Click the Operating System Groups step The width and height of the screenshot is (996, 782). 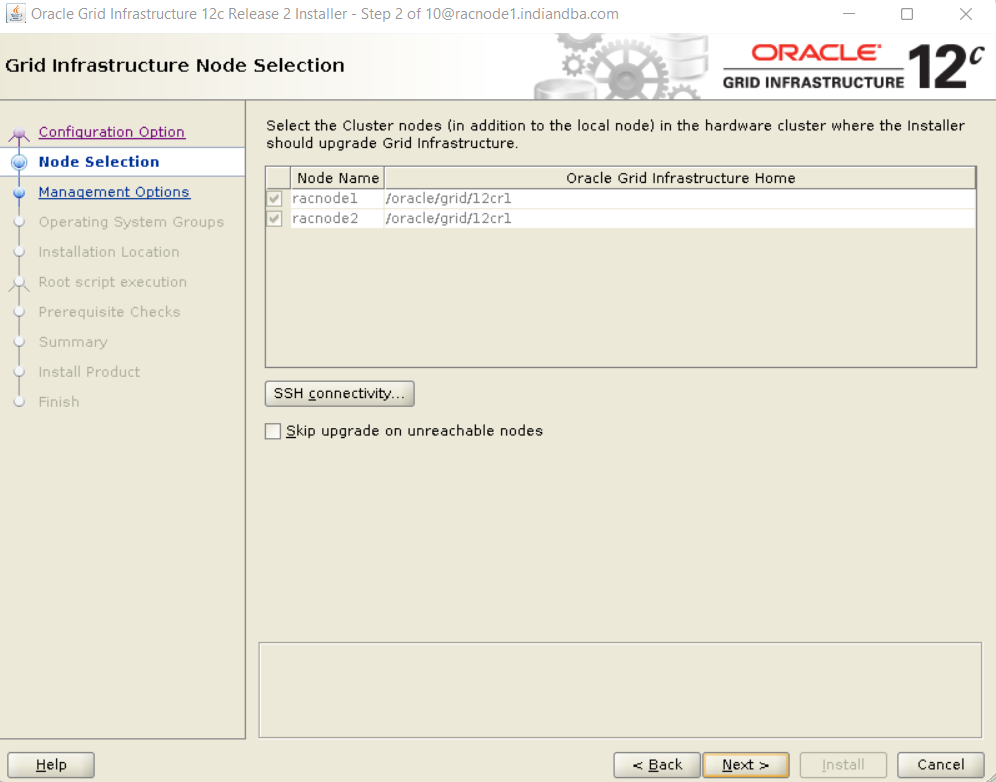click(x=131, y=222)
